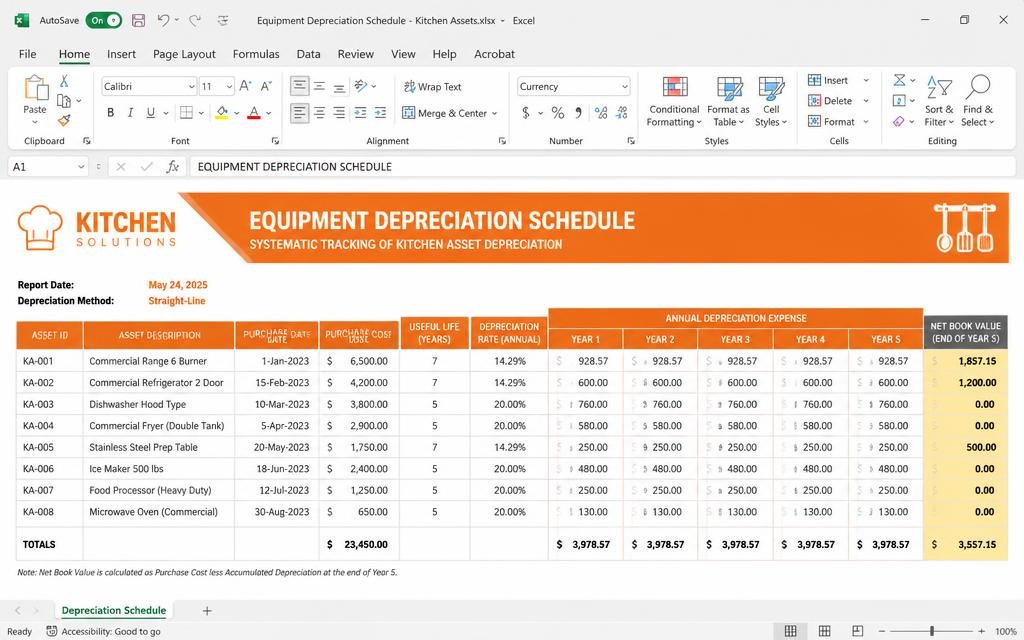
Task: Toggle Underline formatting
Action: (150, 113)
